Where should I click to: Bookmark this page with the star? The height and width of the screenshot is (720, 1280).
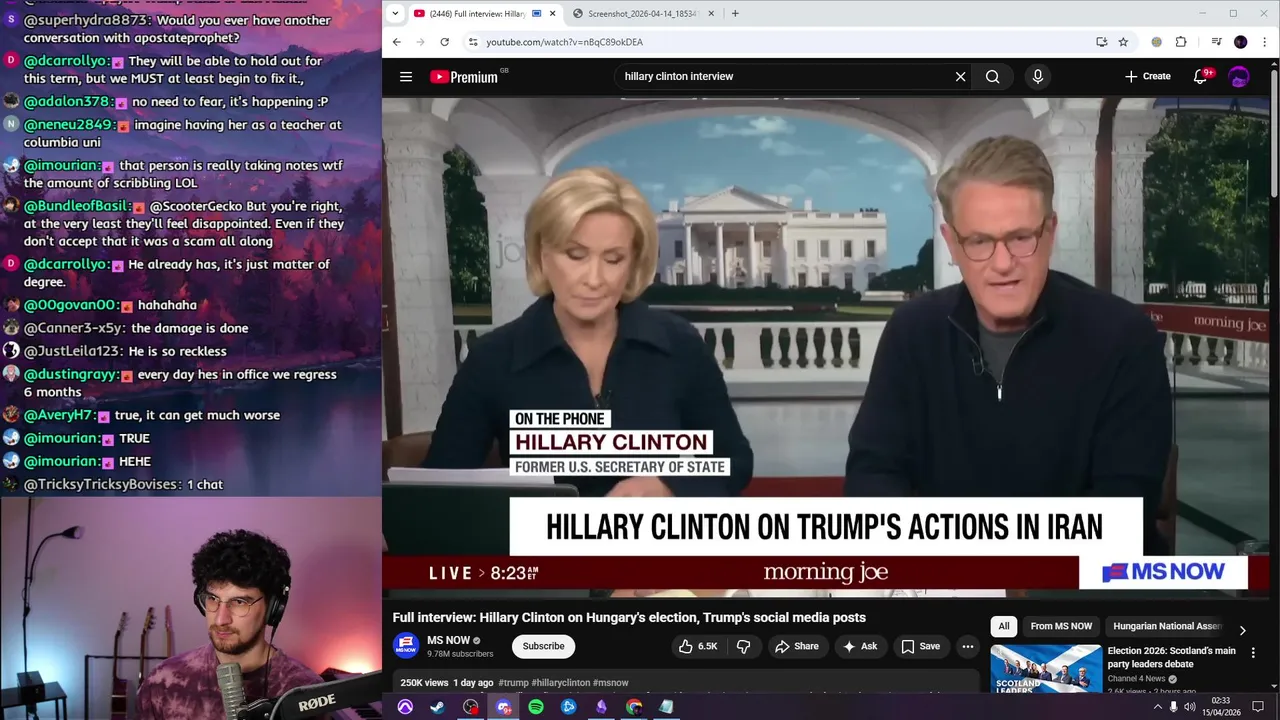point(1123,42)
